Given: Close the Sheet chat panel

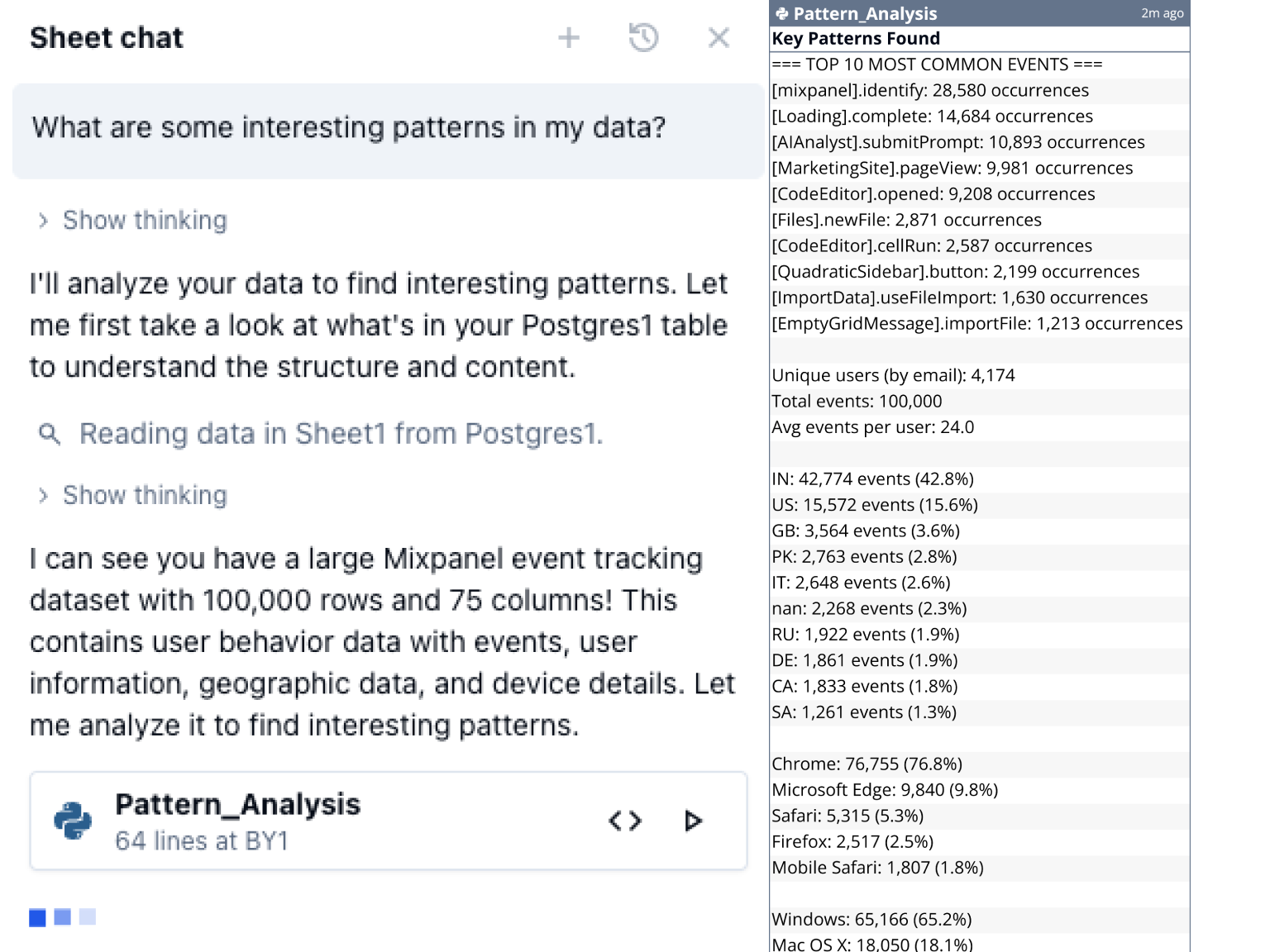Looking at the screenshot, I should [719, 37].
